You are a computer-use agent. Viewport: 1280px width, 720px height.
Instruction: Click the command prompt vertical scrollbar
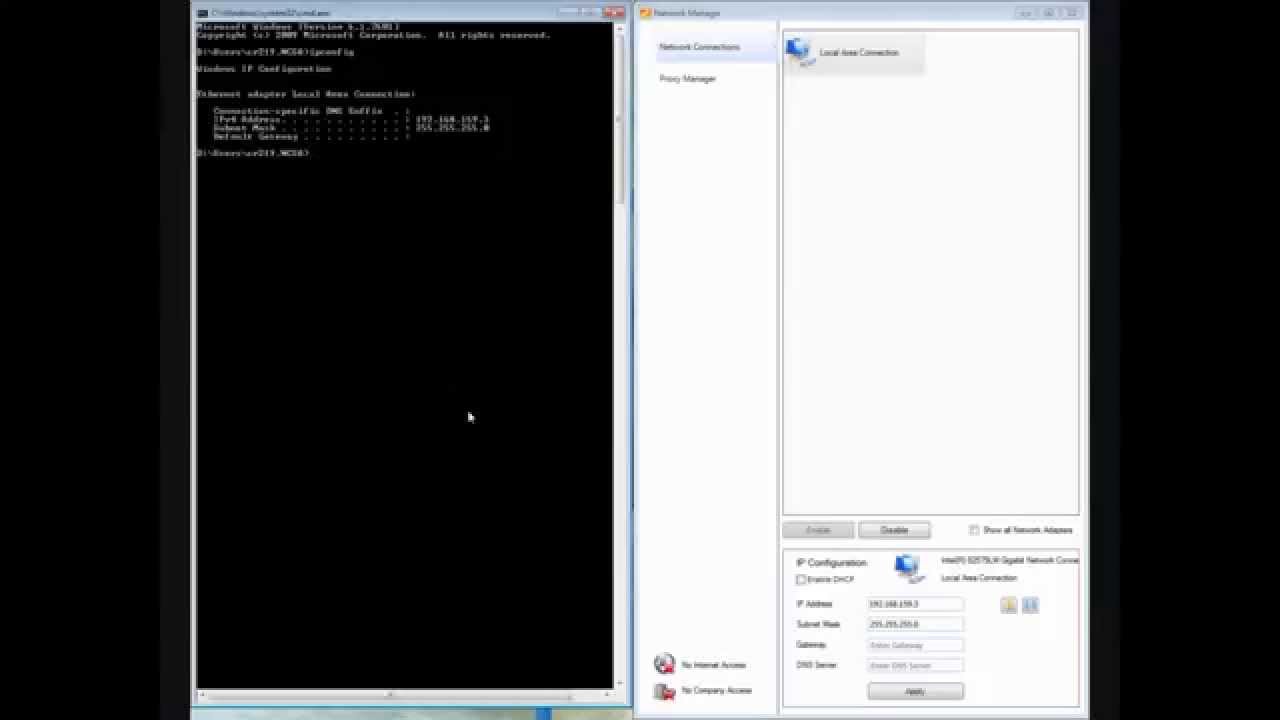pyautogui.click(x=619, y=355)
